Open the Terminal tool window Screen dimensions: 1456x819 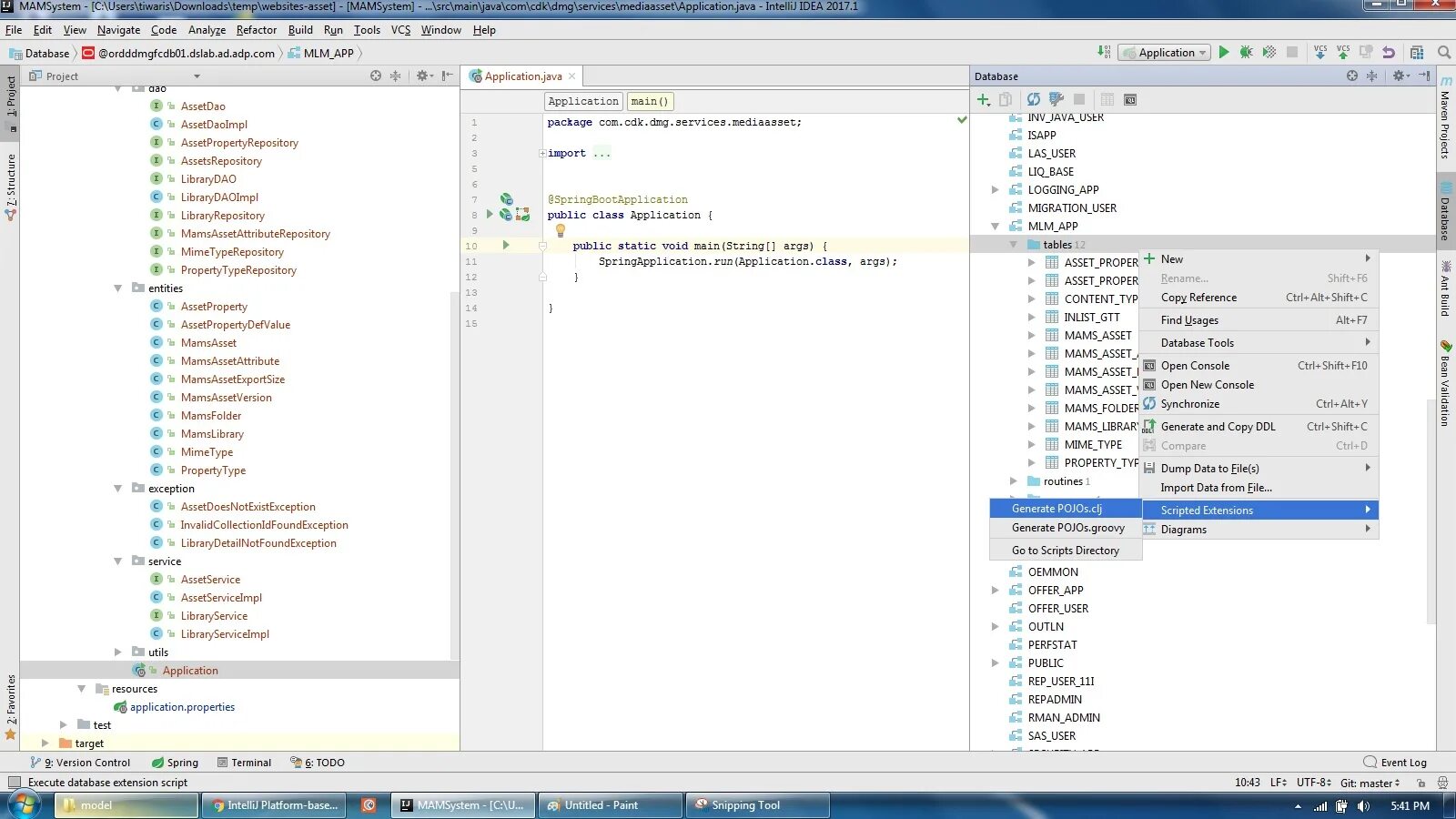pyautogui.click(x=244, y=763)
